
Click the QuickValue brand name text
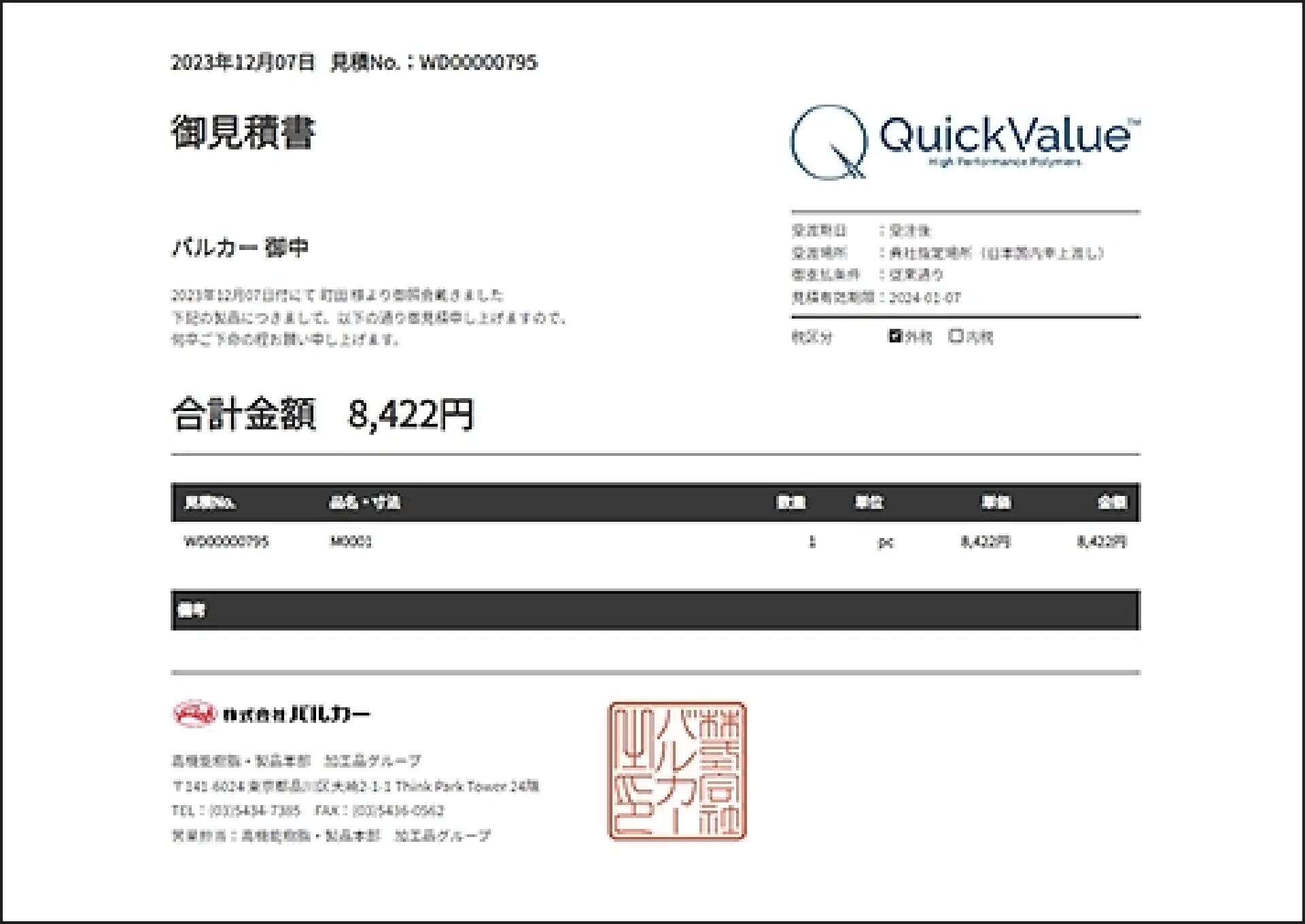[x=1006, y=135]
